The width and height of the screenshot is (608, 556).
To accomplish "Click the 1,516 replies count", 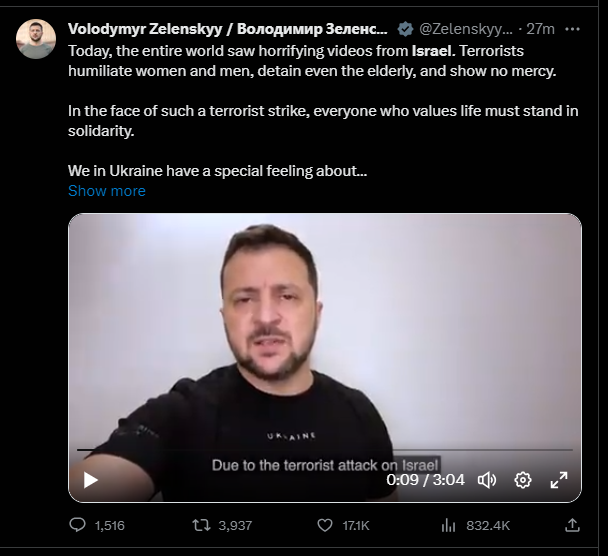I will pos(109,525).
